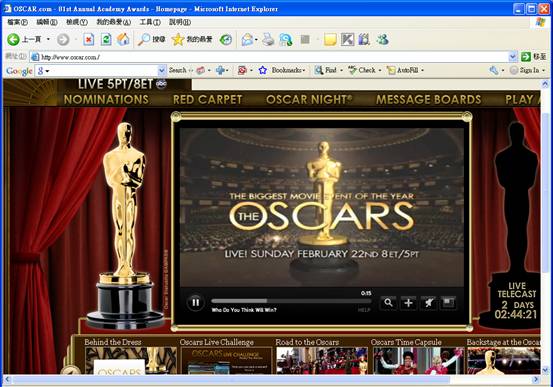Click inside the address bar URL field
Screen dimensions: 553x387
click(269, 57)
